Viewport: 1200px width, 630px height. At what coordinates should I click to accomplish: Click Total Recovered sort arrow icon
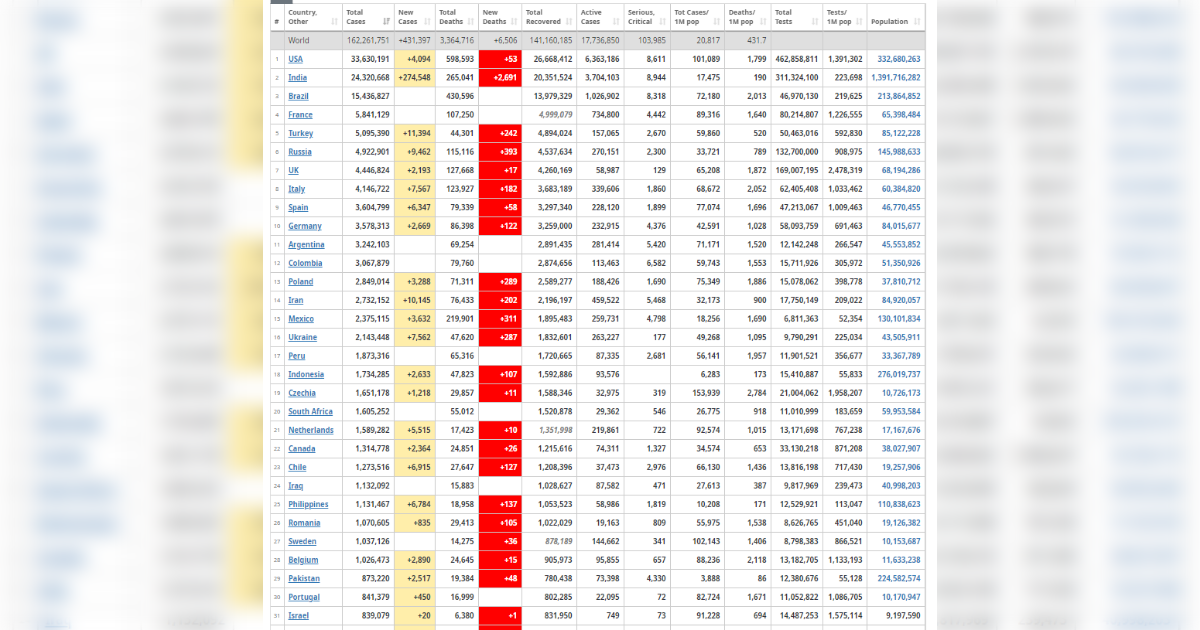tap(569, 22)
